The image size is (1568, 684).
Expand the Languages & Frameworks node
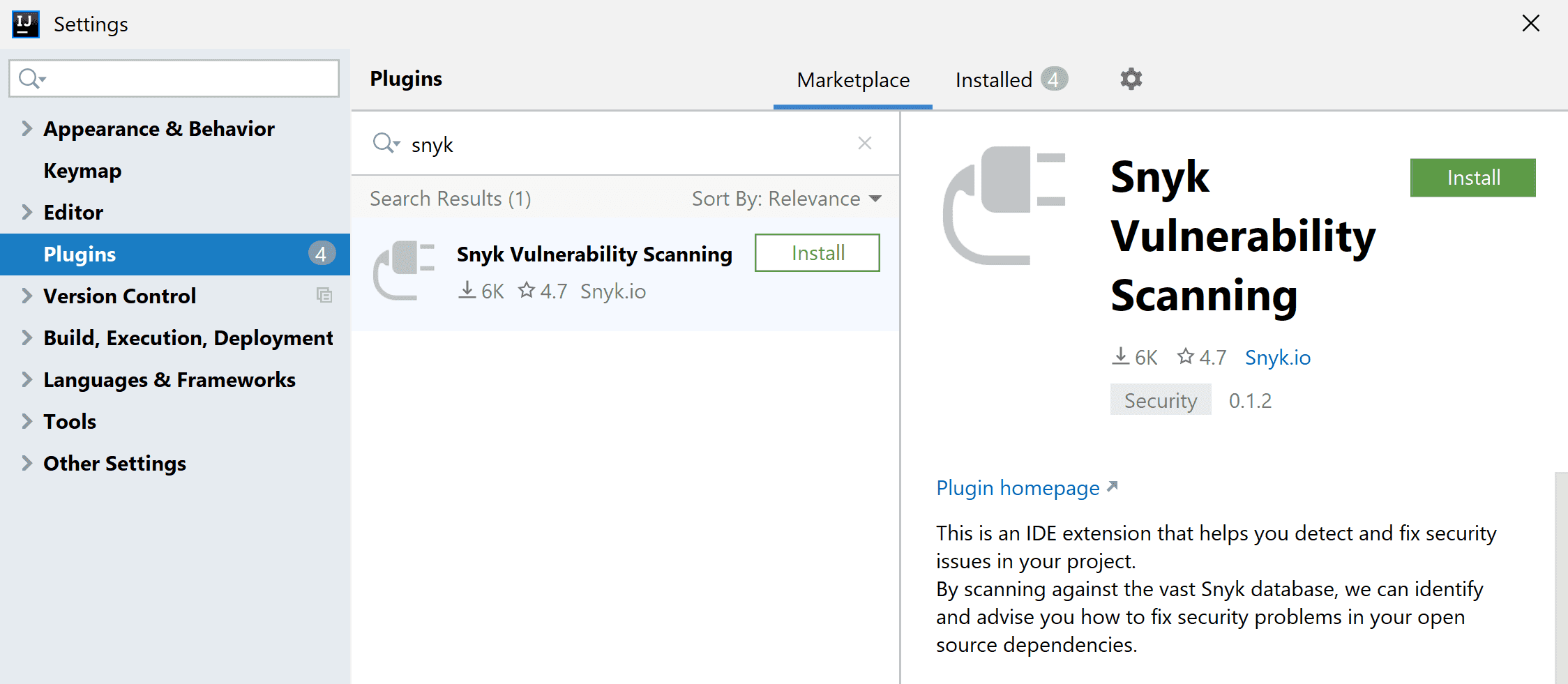click(x=27, y=380)
